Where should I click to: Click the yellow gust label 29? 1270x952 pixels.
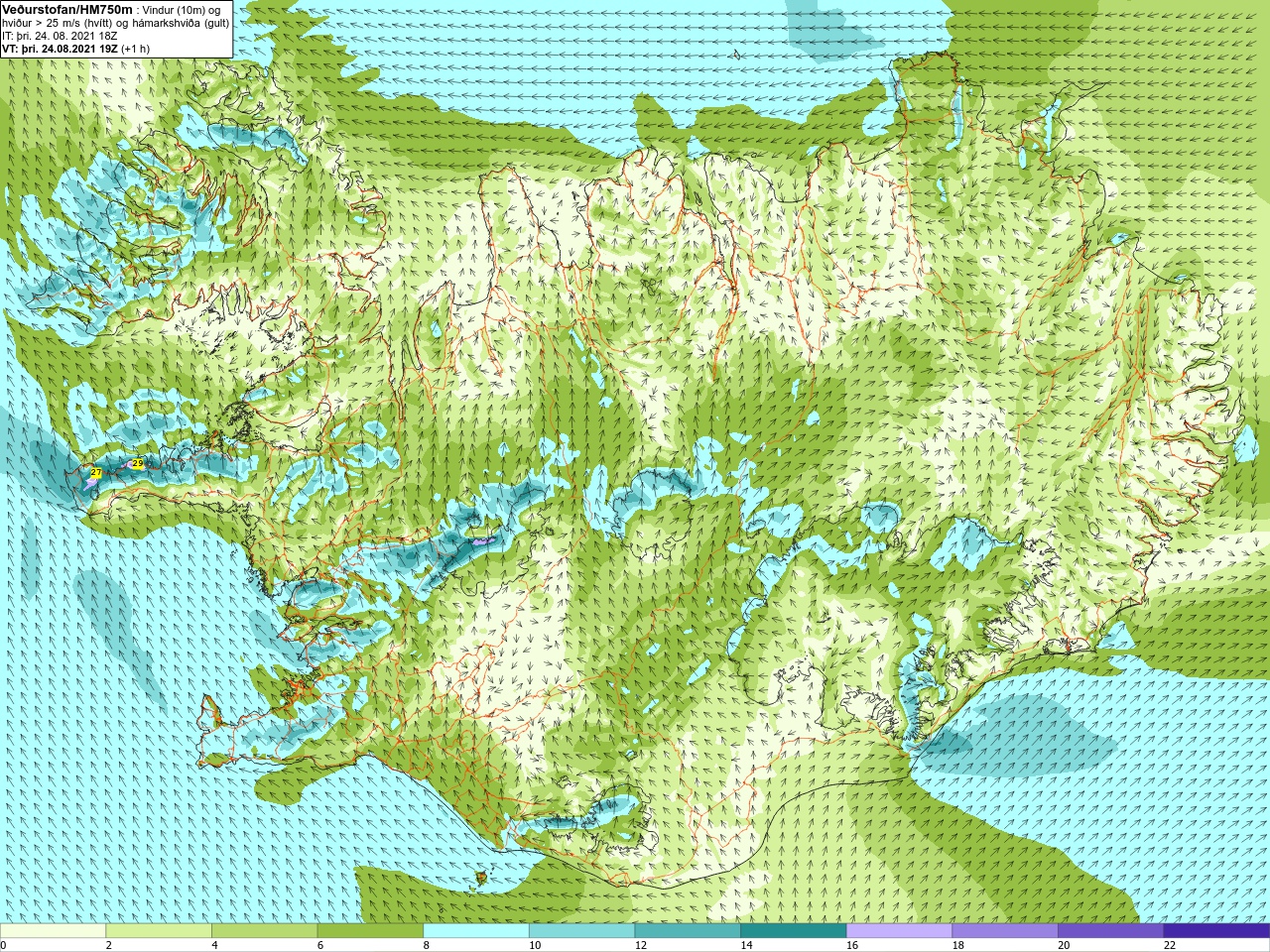138,463
